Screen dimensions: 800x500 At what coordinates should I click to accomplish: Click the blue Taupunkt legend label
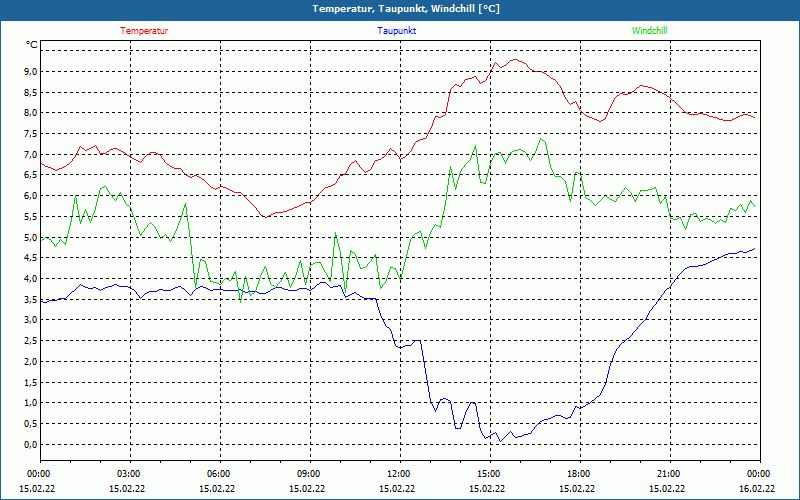(396, 31)
